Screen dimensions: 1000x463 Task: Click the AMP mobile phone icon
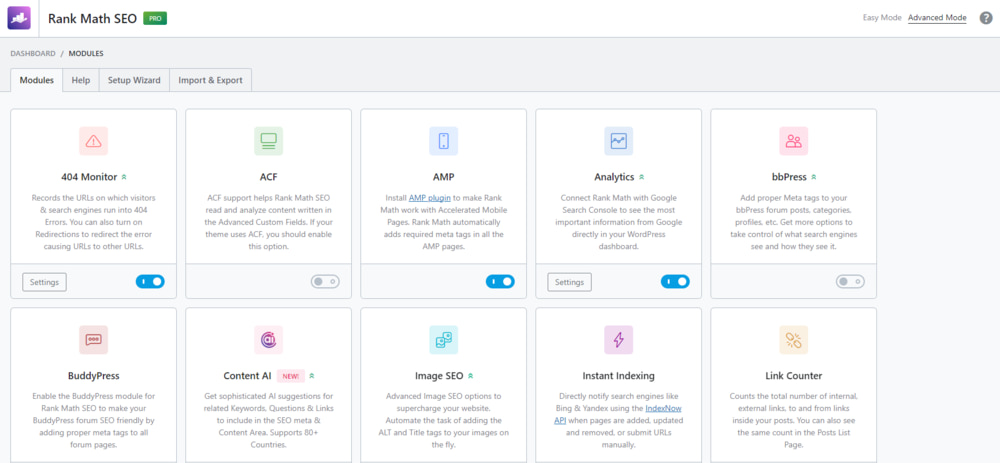(x=444, y=141)
